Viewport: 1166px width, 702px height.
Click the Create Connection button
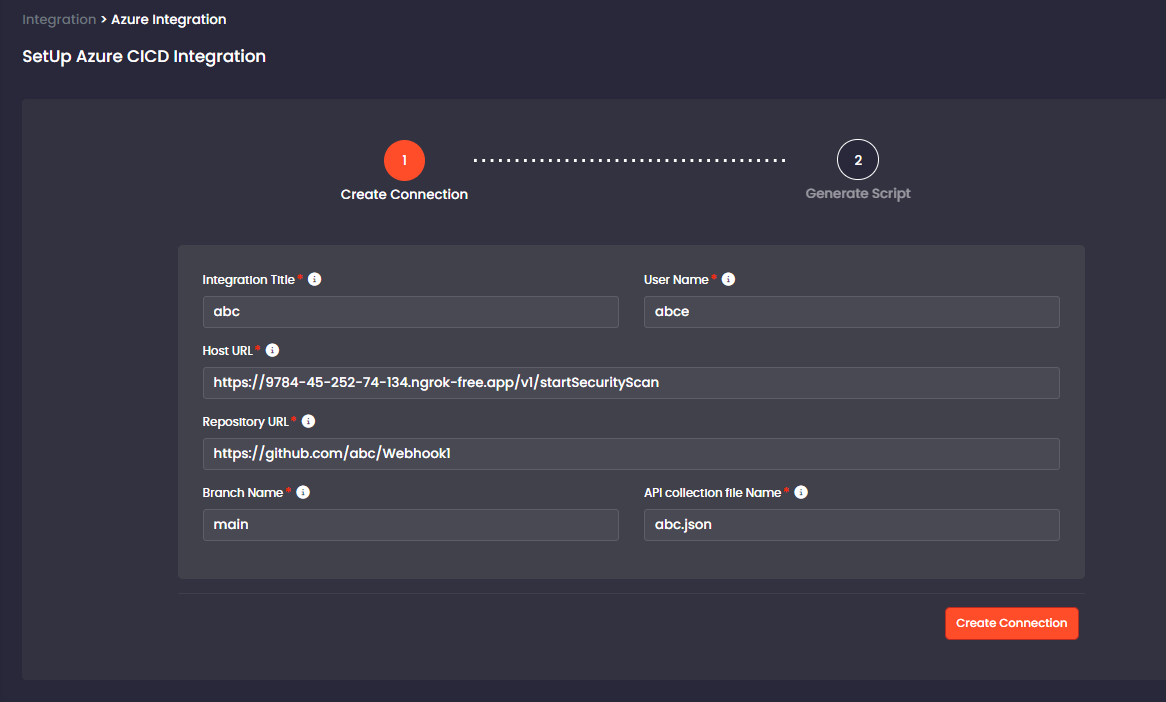click(x=1011, y=623)
